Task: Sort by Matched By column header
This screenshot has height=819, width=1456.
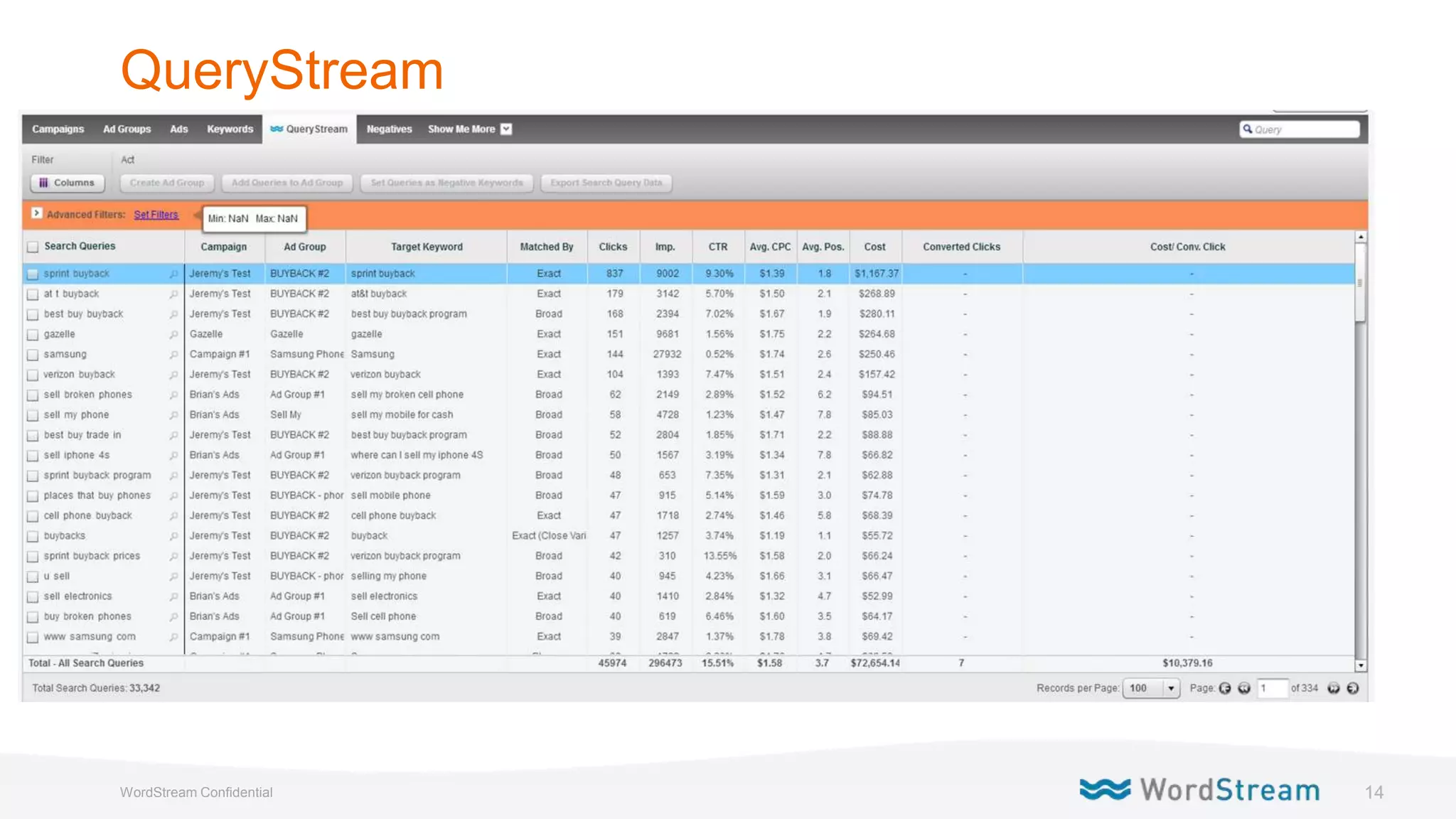Action: (547, 247)
